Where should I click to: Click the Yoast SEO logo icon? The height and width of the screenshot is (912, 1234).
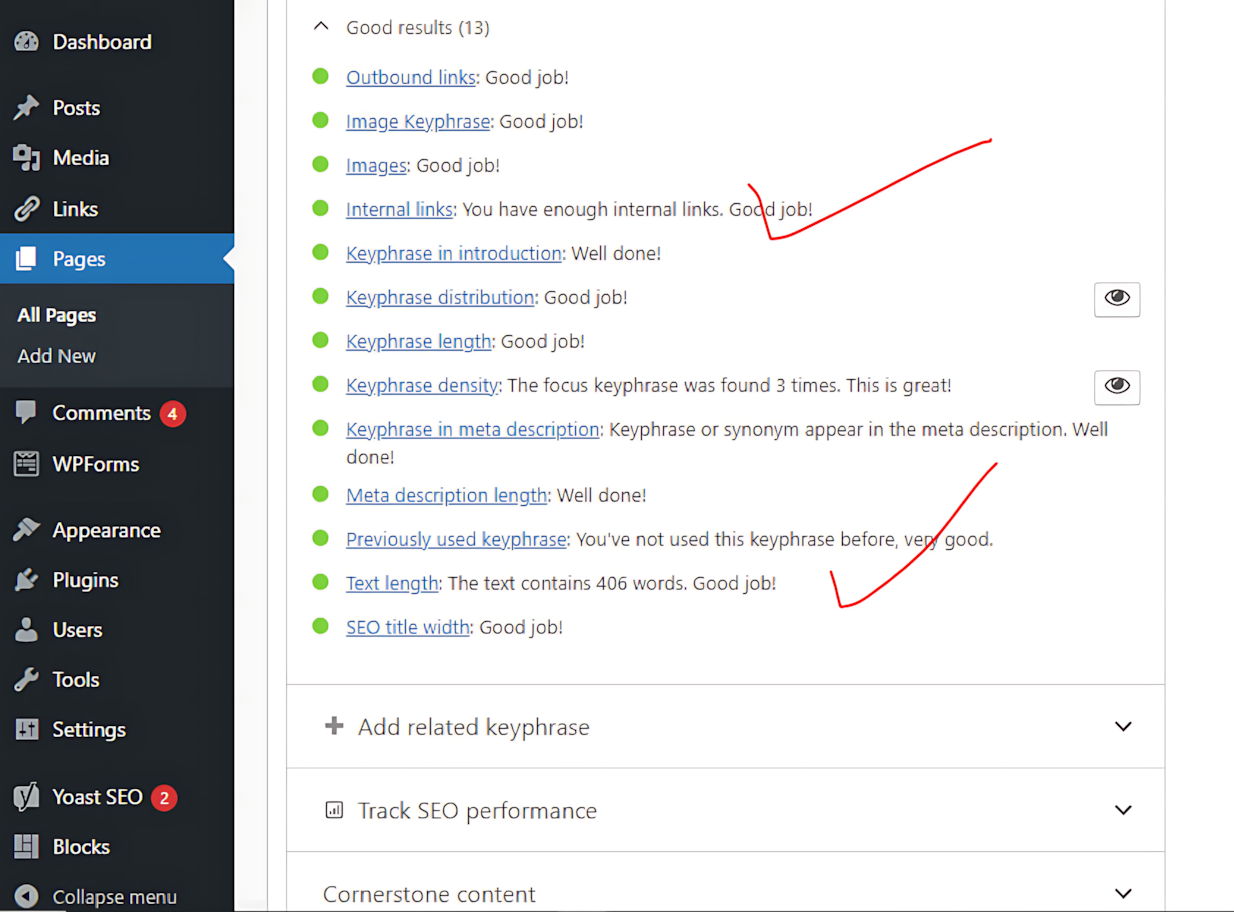(26, 797)
